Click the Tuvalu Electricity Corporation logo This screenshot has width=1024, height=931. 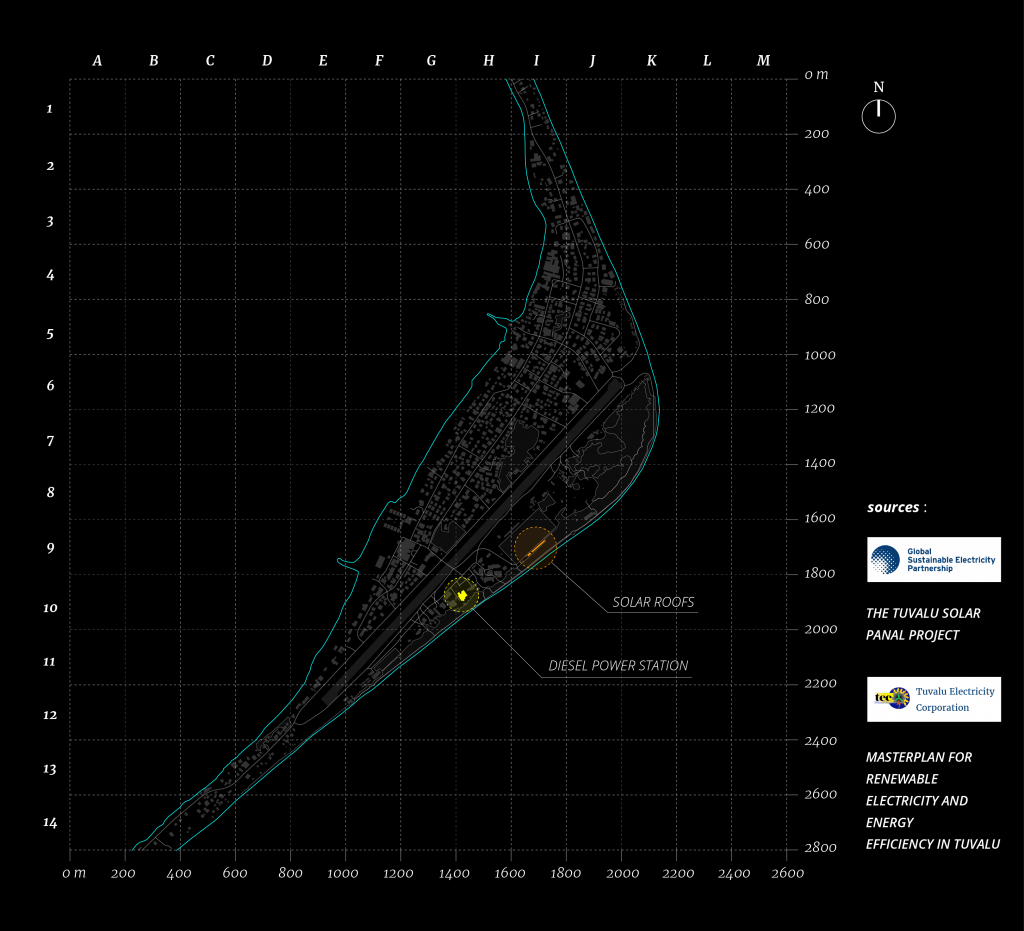tap(933, 699)
